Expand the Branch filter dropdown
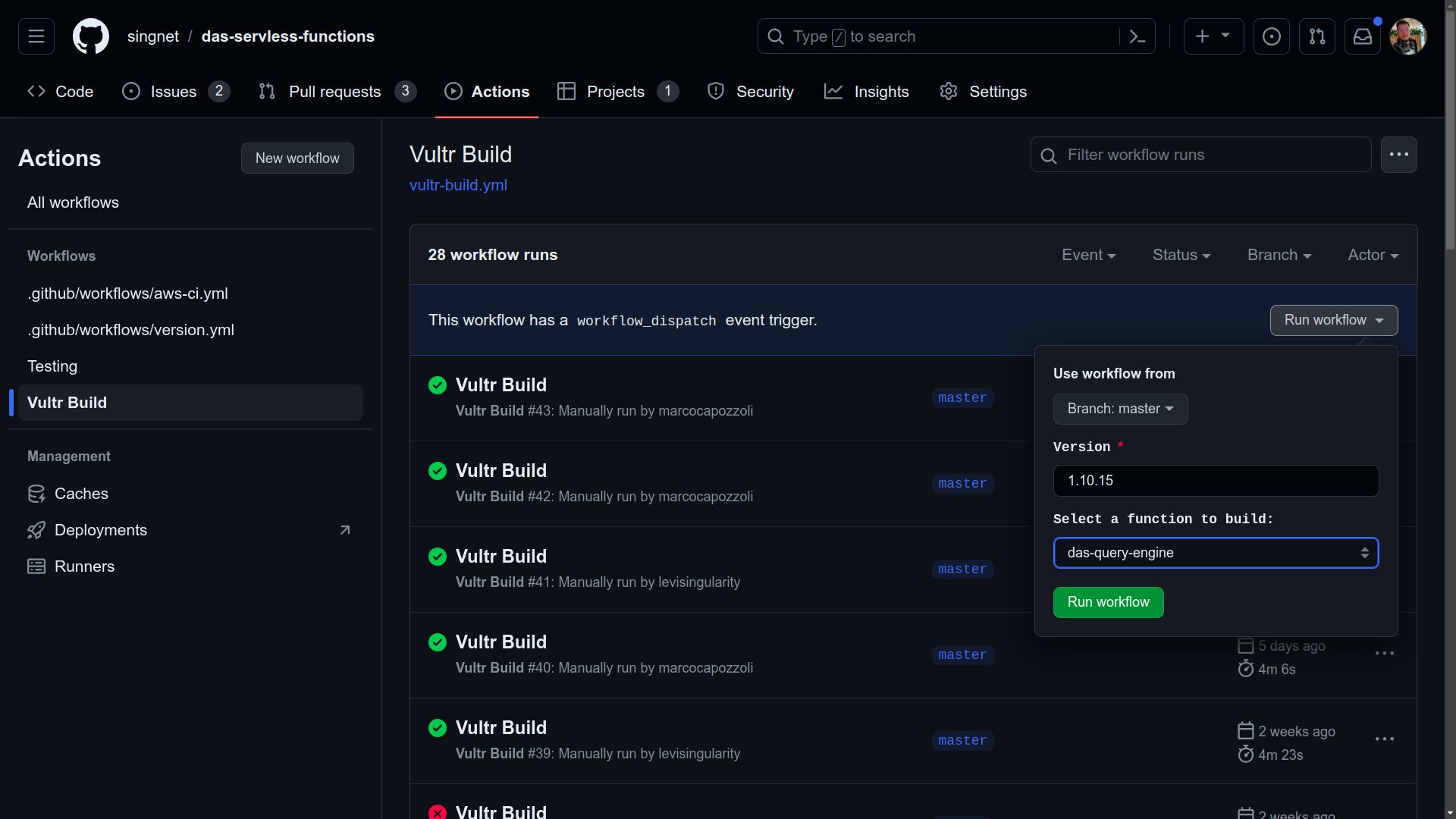 click(1279, 256)
